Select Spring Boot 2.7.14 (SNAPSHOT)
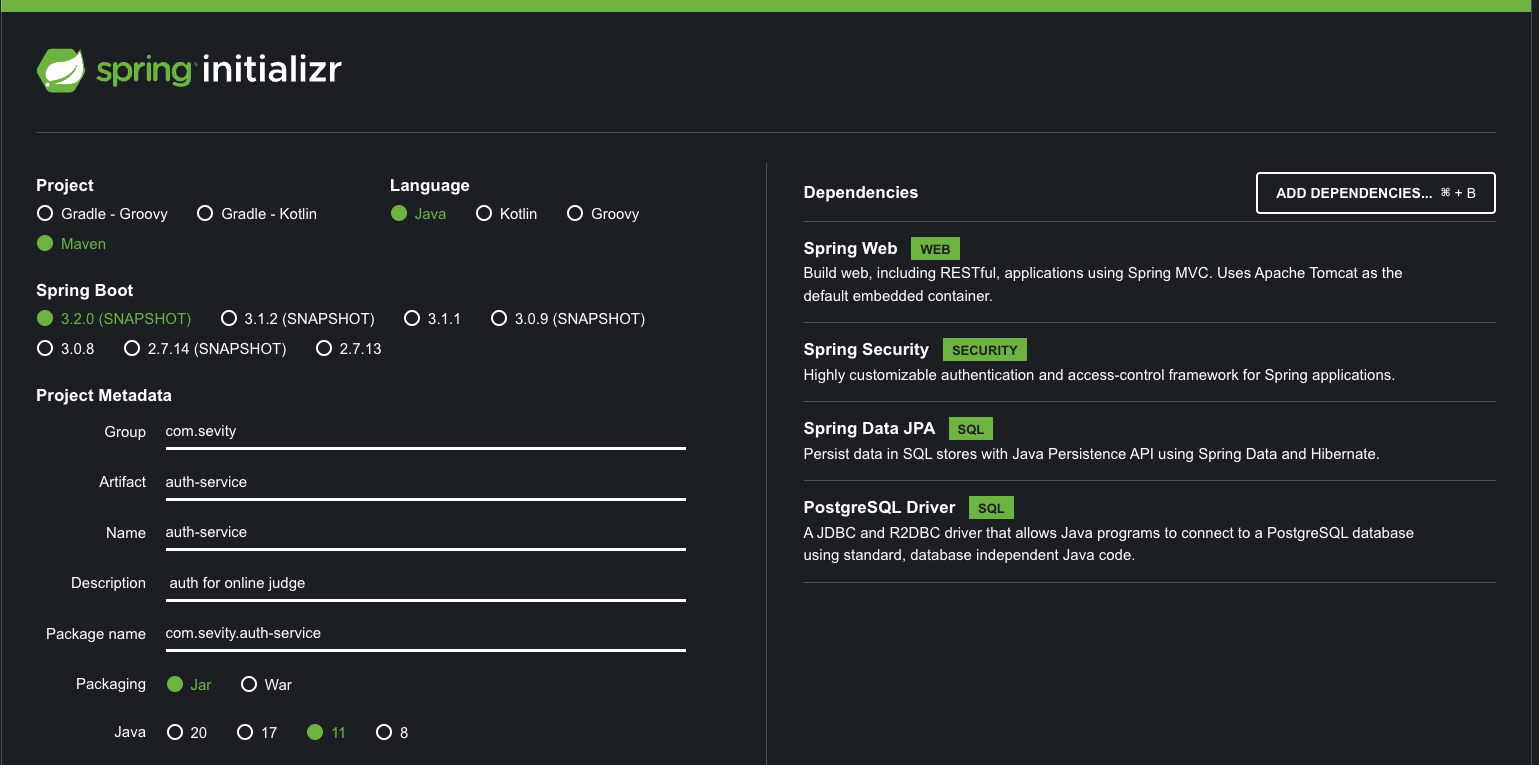1539x765 pixels. (x=205, y=349)
